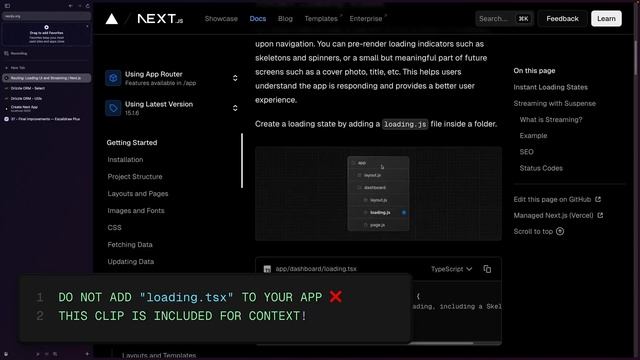
Task: Expand the Using App Router selector
Action: point(235,78)
